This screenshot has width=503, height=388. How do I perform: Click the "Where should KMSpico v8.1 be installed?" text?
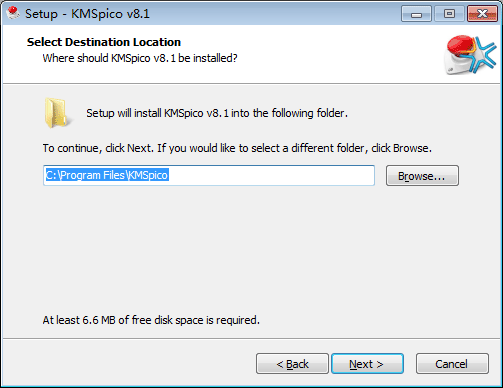point(140,58)
